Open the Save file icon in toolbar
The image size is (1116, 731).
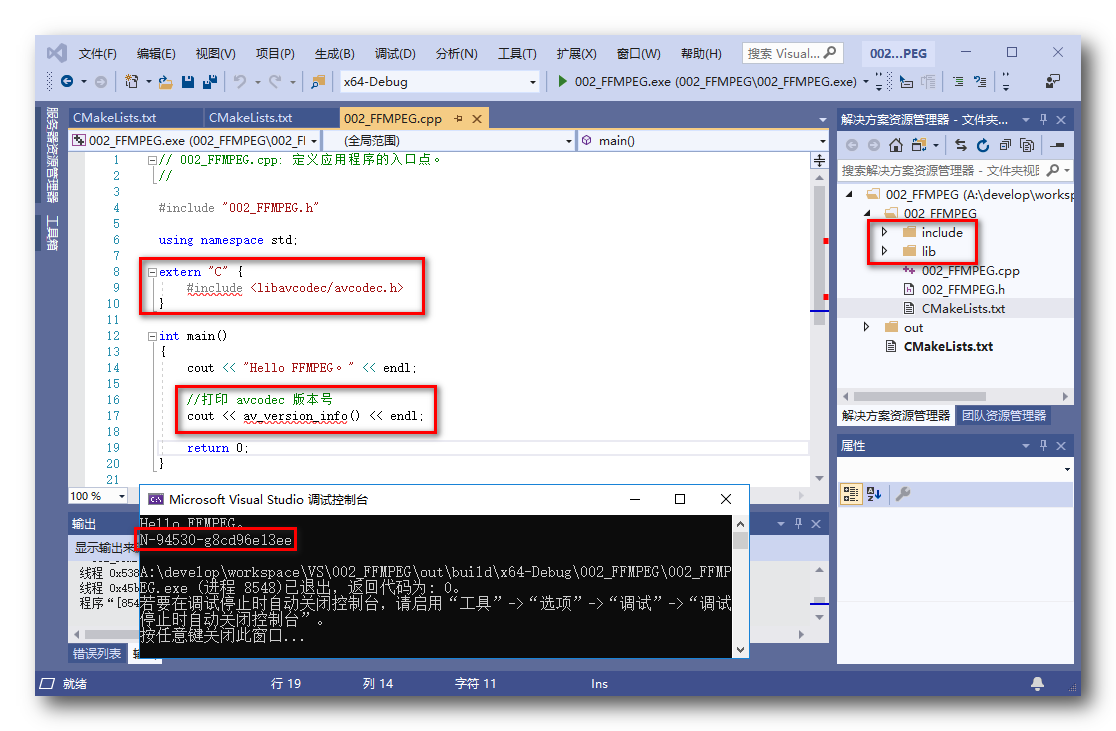coord(186,81)
